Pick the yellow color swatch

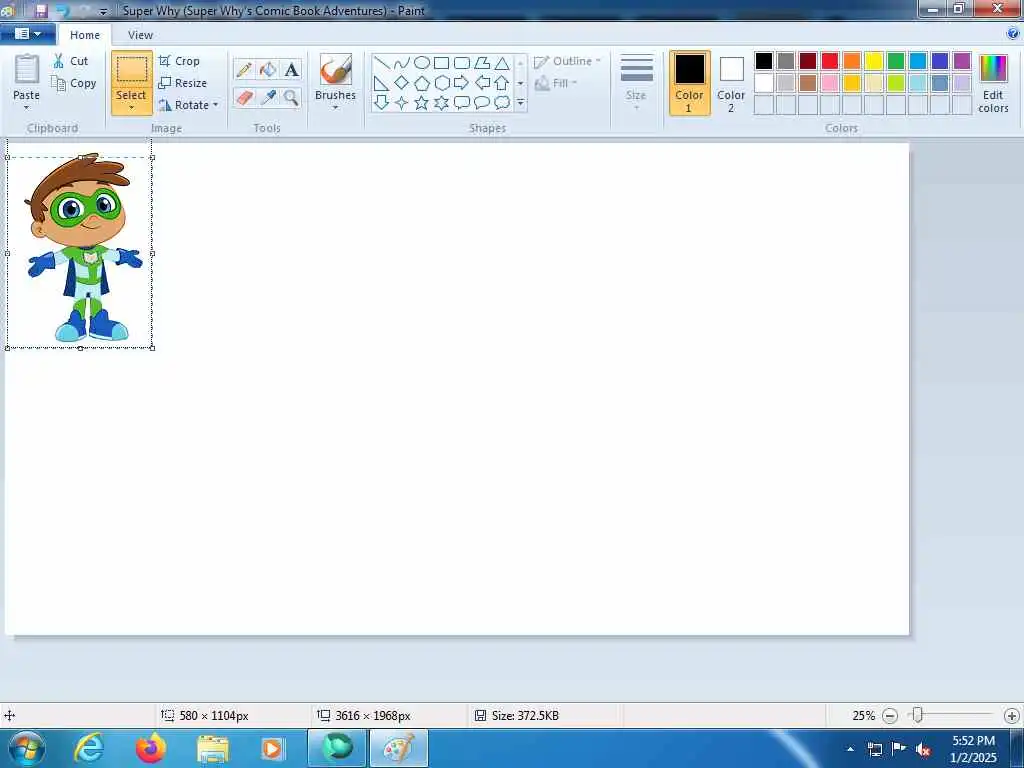click(874, 61)
